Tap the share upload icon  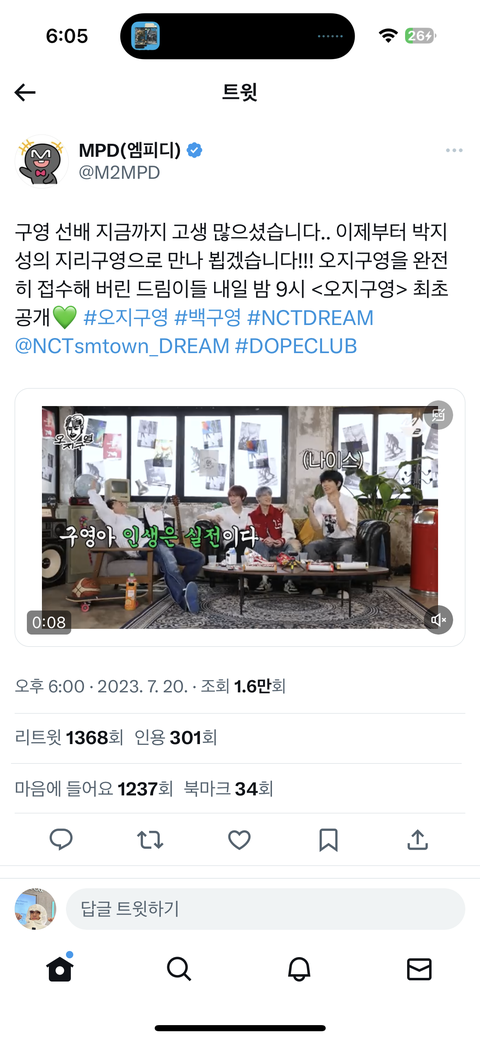pos(417,840)
